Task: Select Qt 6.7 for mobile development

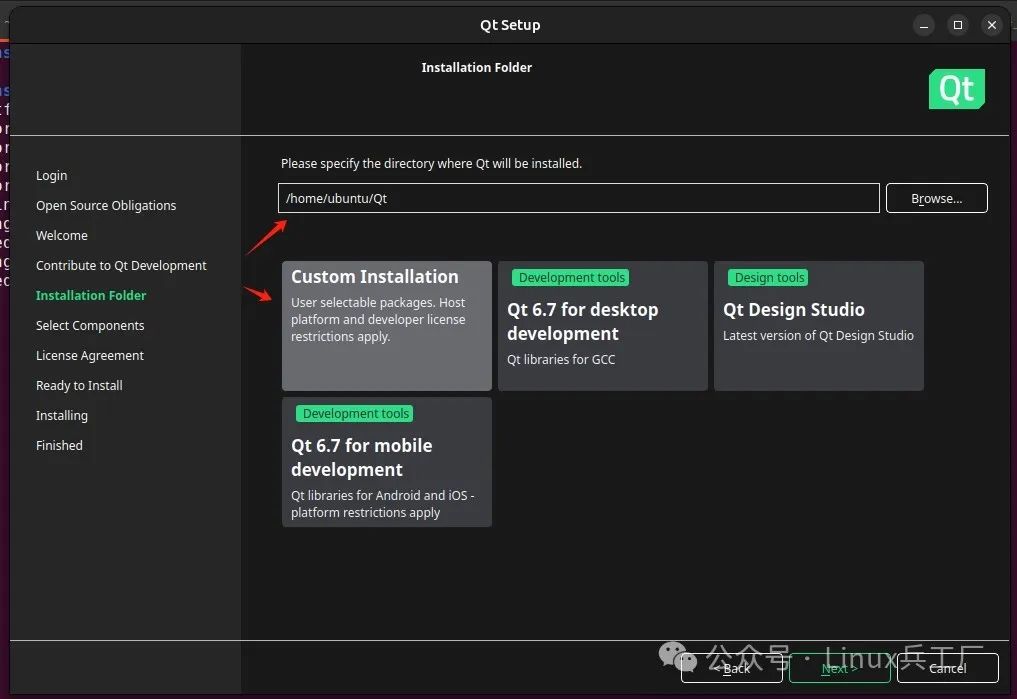Action: (386, 461)
